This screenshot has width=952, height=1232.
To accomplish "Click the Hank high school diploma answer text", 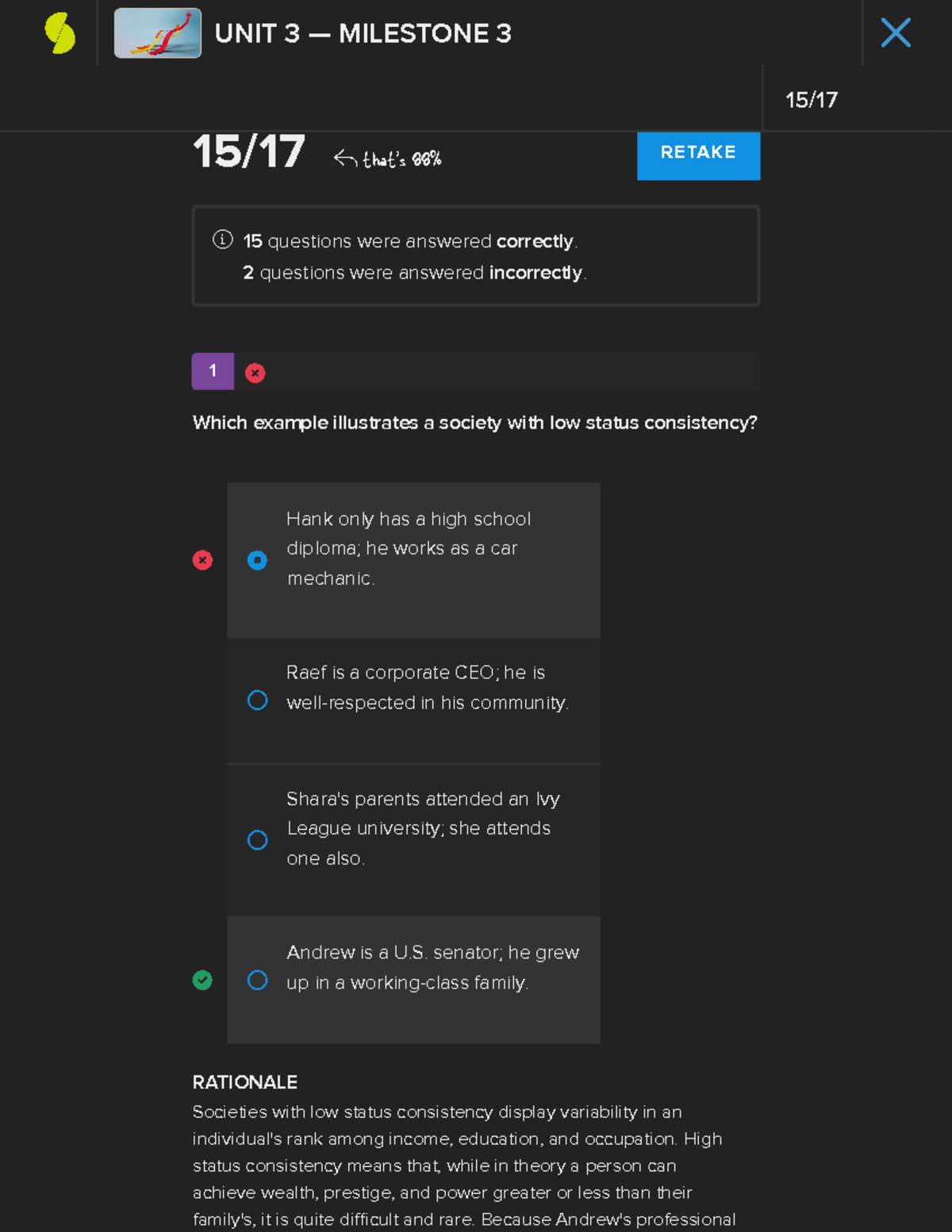I will [x=408, y=548].
